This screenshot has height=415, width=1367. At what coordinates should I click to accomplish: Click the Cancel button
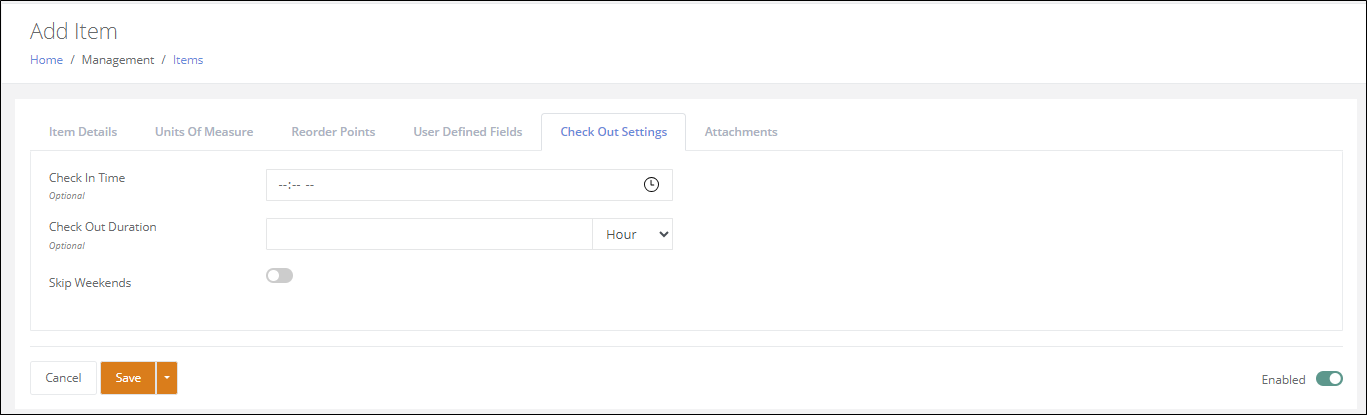[63, 378]
